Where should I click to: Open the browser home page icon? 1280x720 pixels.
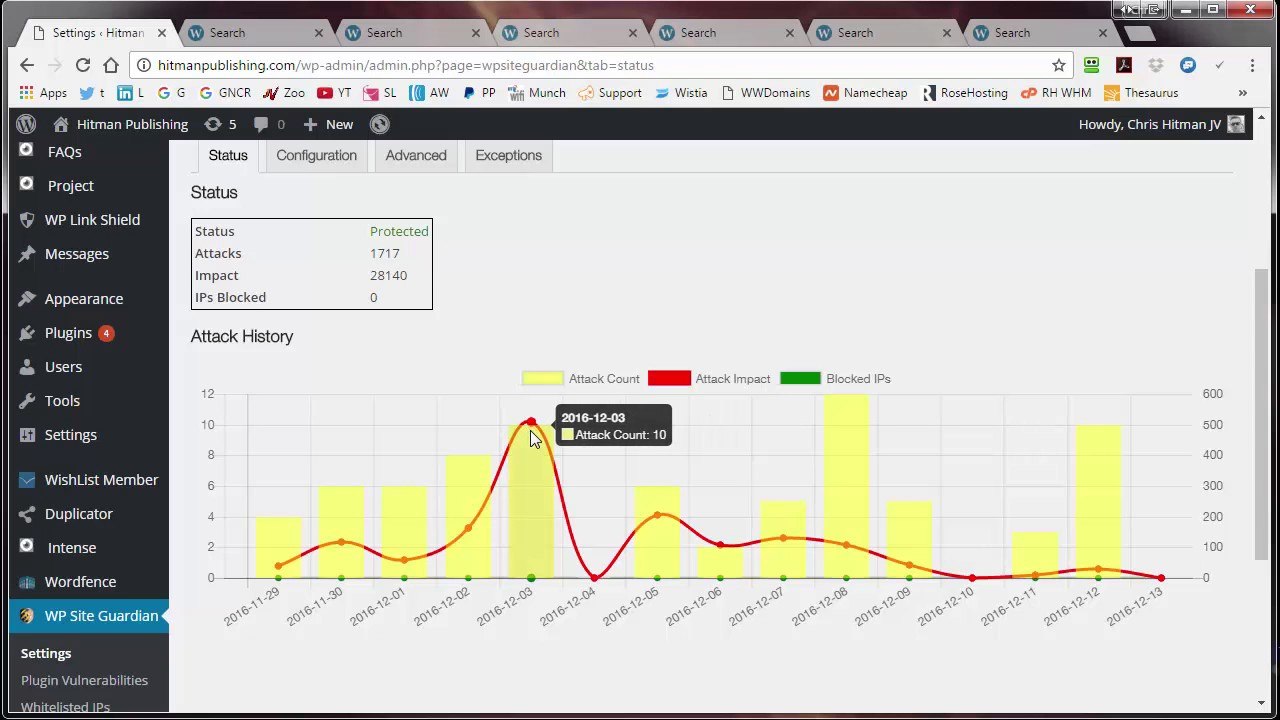[x=111, y=65]
